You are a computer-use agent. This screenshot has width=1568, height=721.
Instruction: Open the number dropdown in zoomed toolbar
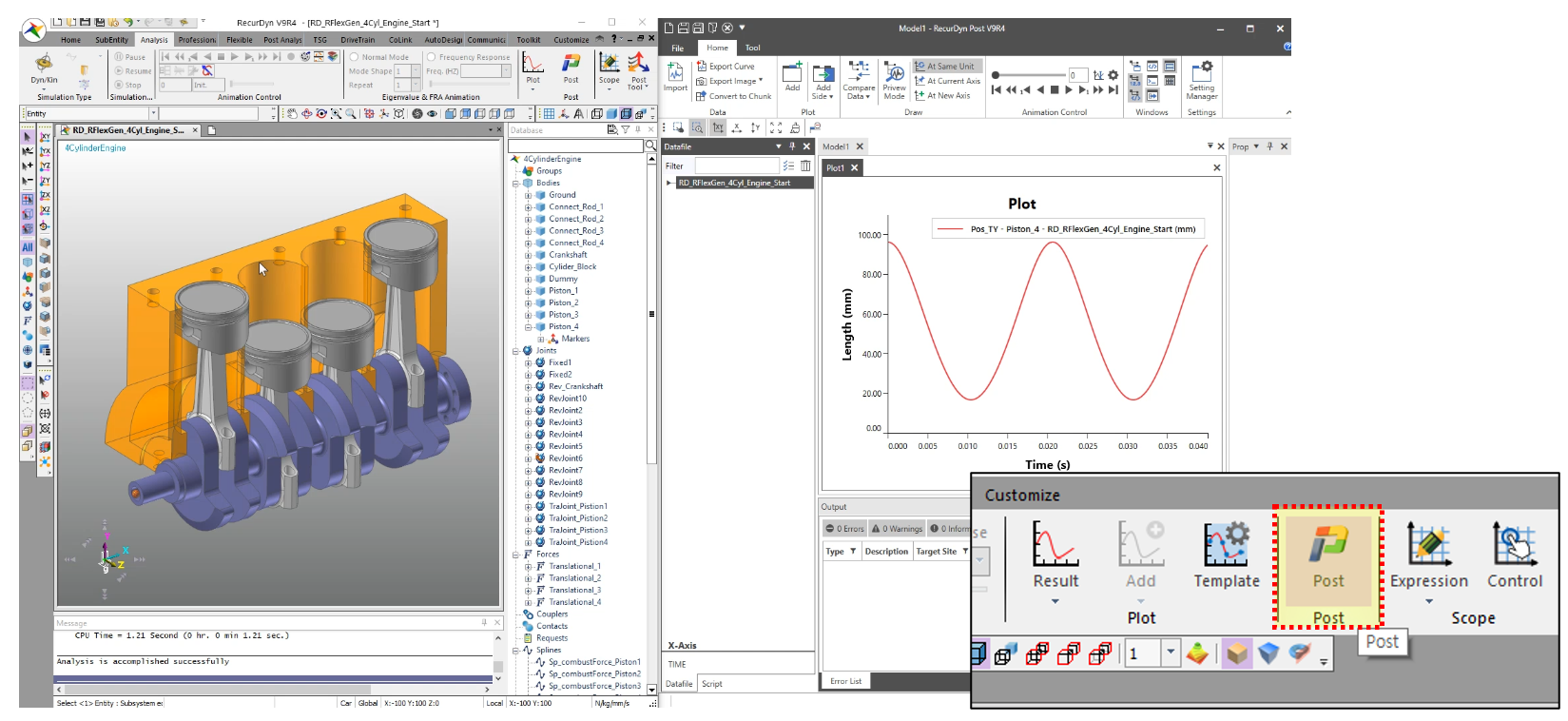[x=1171, y=653]
